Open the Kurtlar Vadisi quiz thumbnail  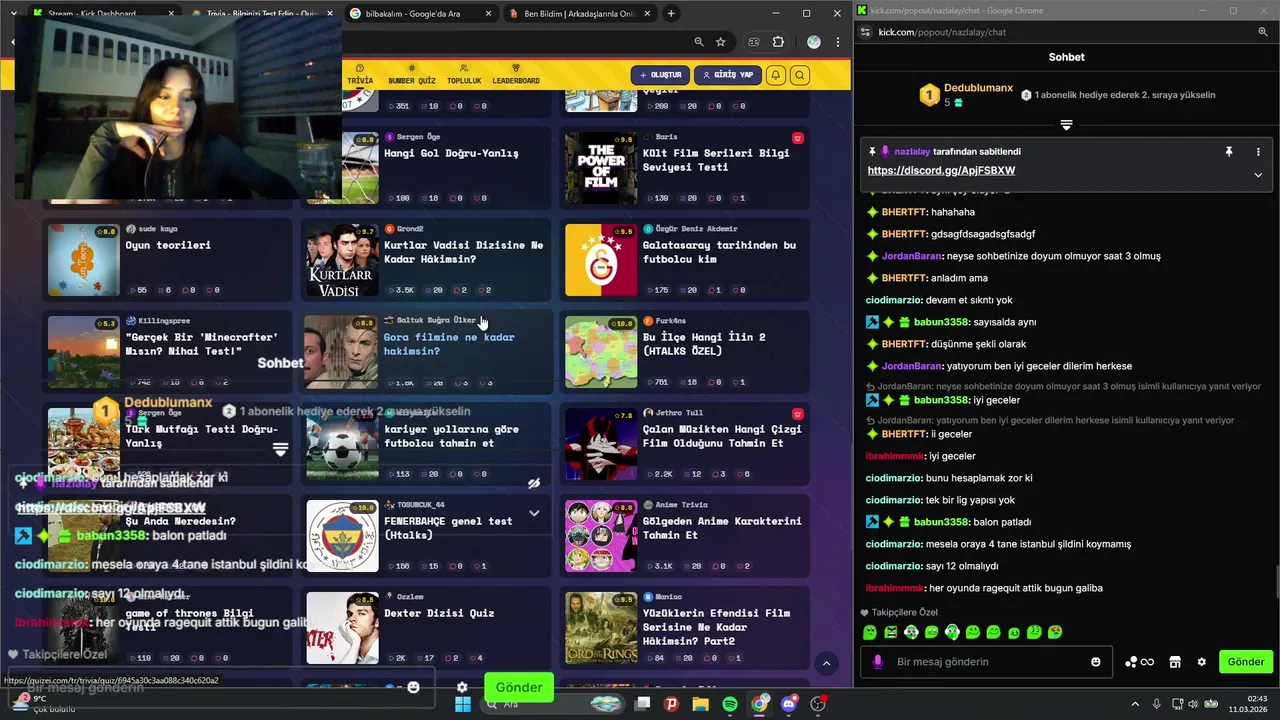click(343, 260)
